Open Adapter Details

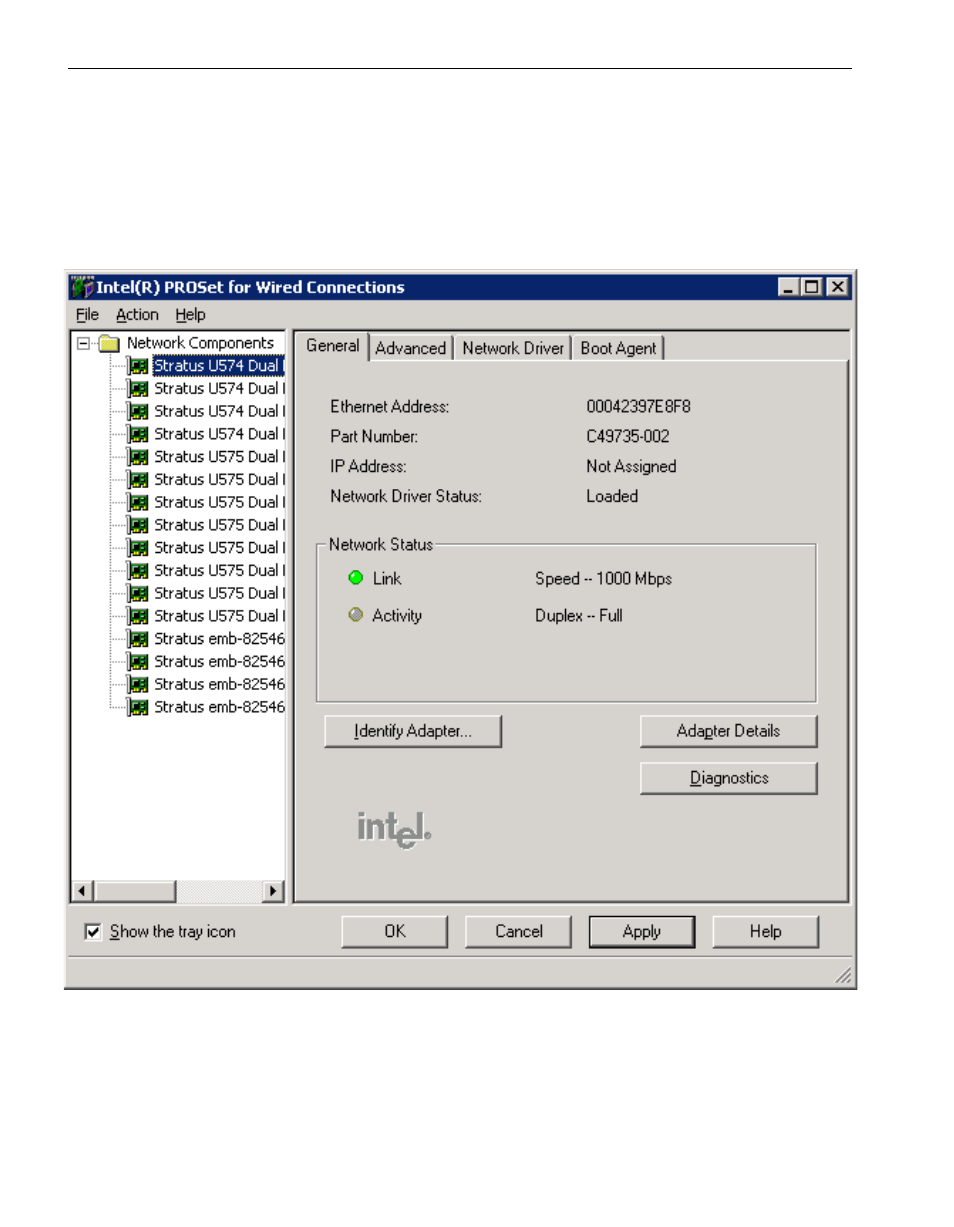728,731
